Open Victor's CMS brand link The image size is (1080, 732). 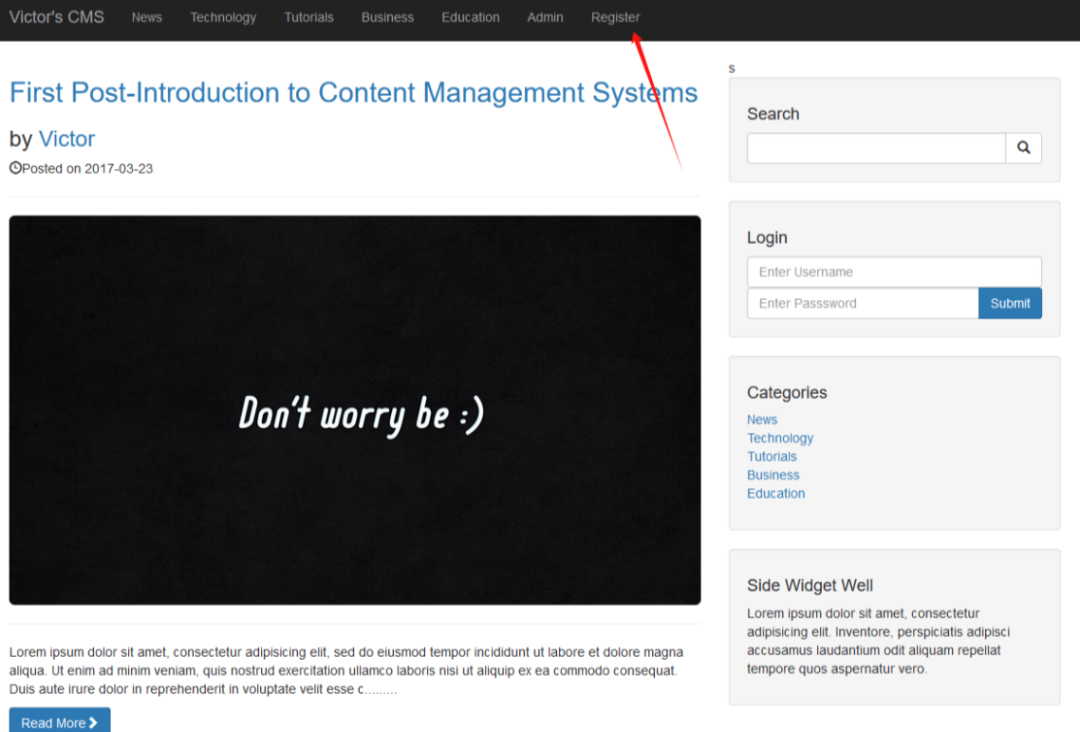[x=57, y=17]
